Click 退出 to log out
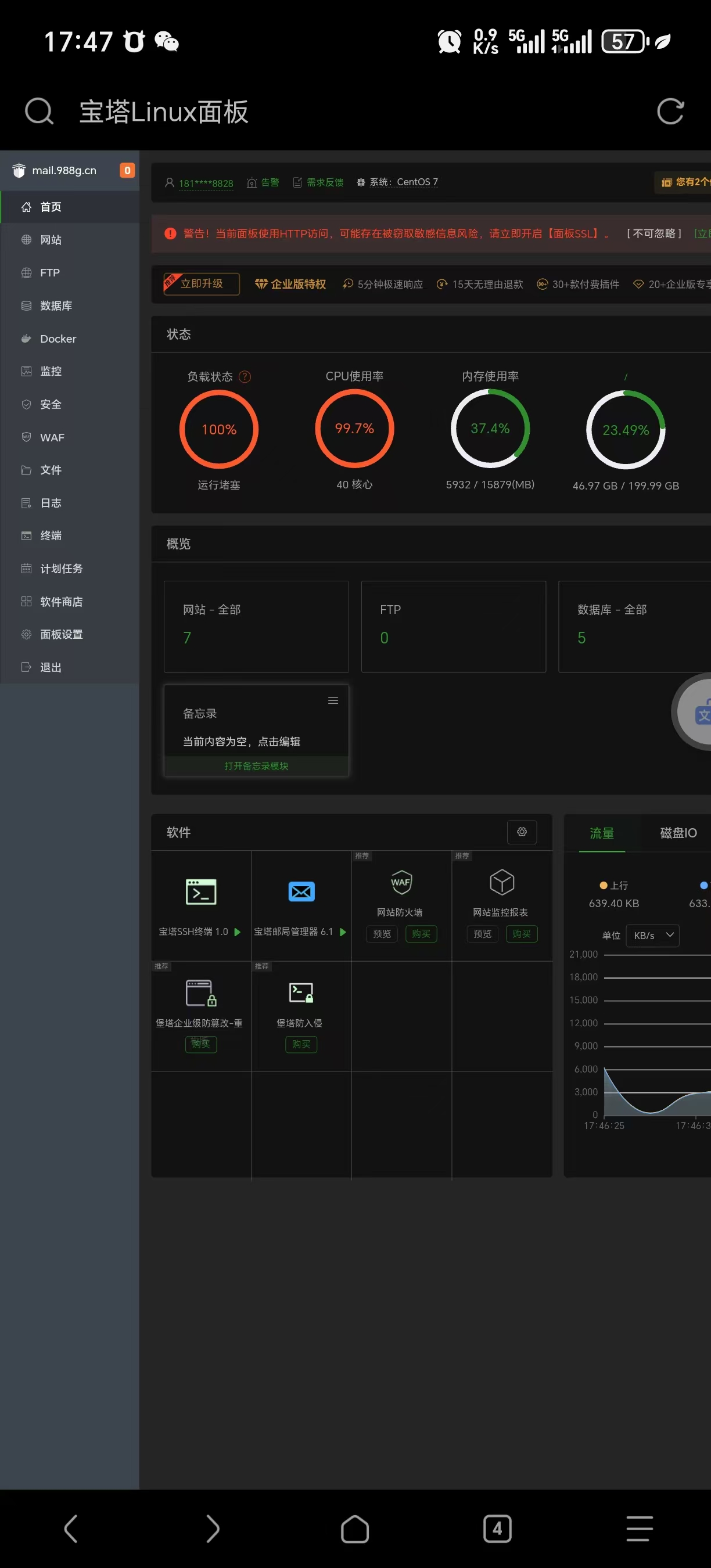The width and height of the screenshot is (711, 1568). [70, 667]
